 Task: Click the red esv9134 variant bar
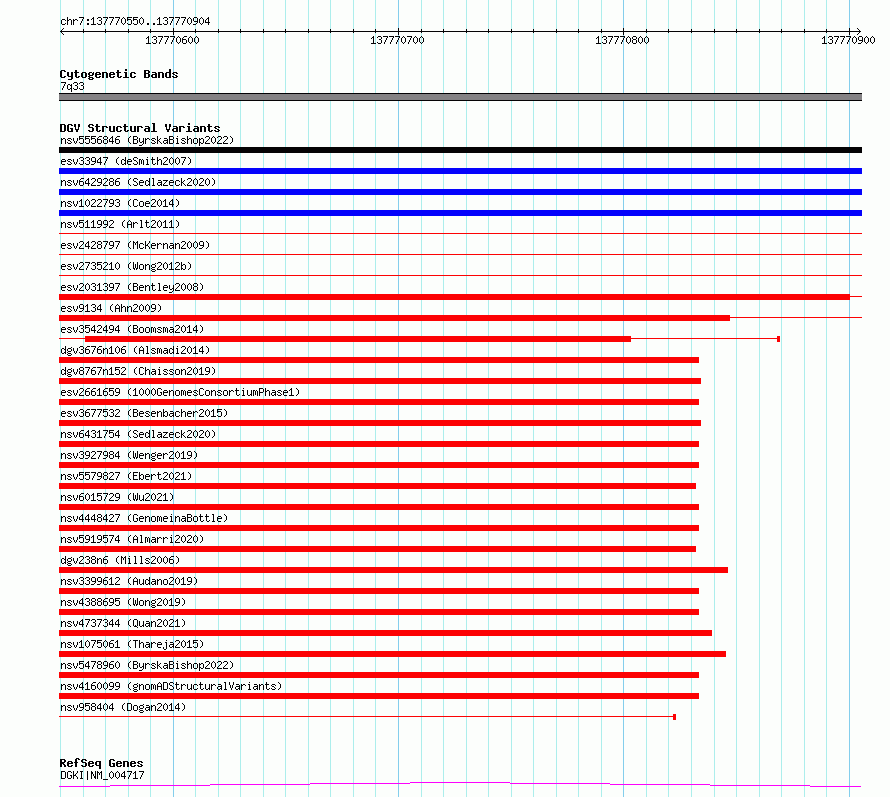pos(394,318)
